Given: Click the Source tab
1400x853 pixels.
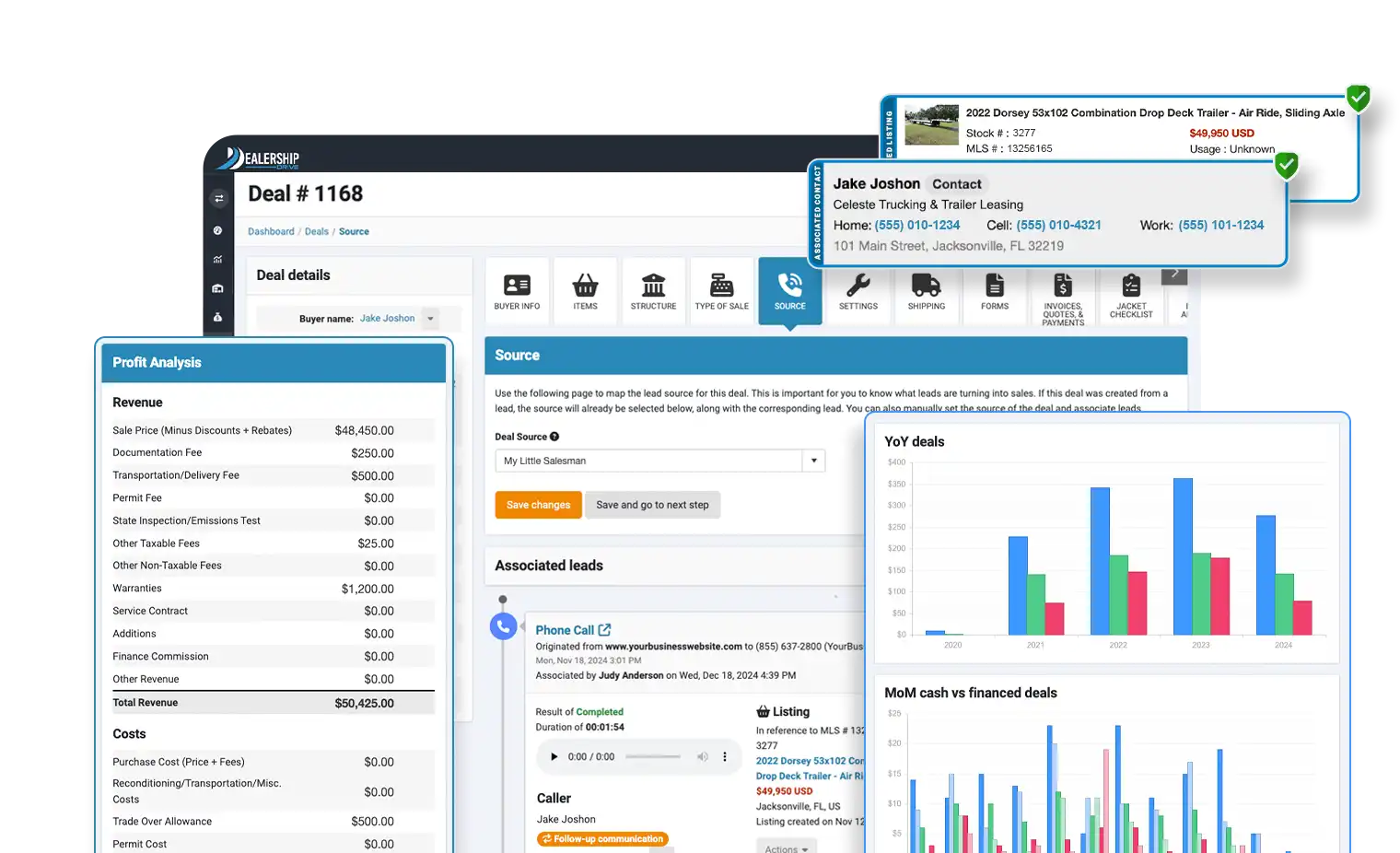Looking at the screenshot, I should tap(789, 291).
